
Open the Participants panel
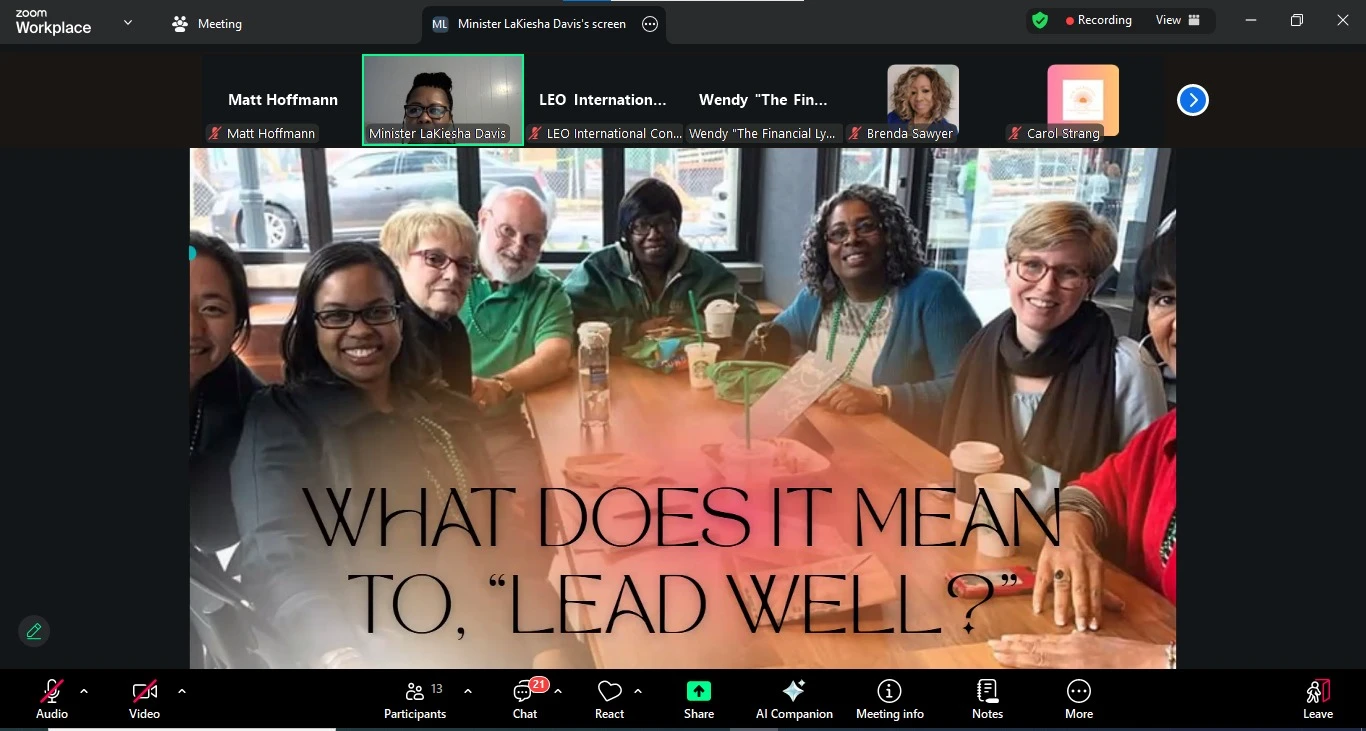(x=415, y=699)
